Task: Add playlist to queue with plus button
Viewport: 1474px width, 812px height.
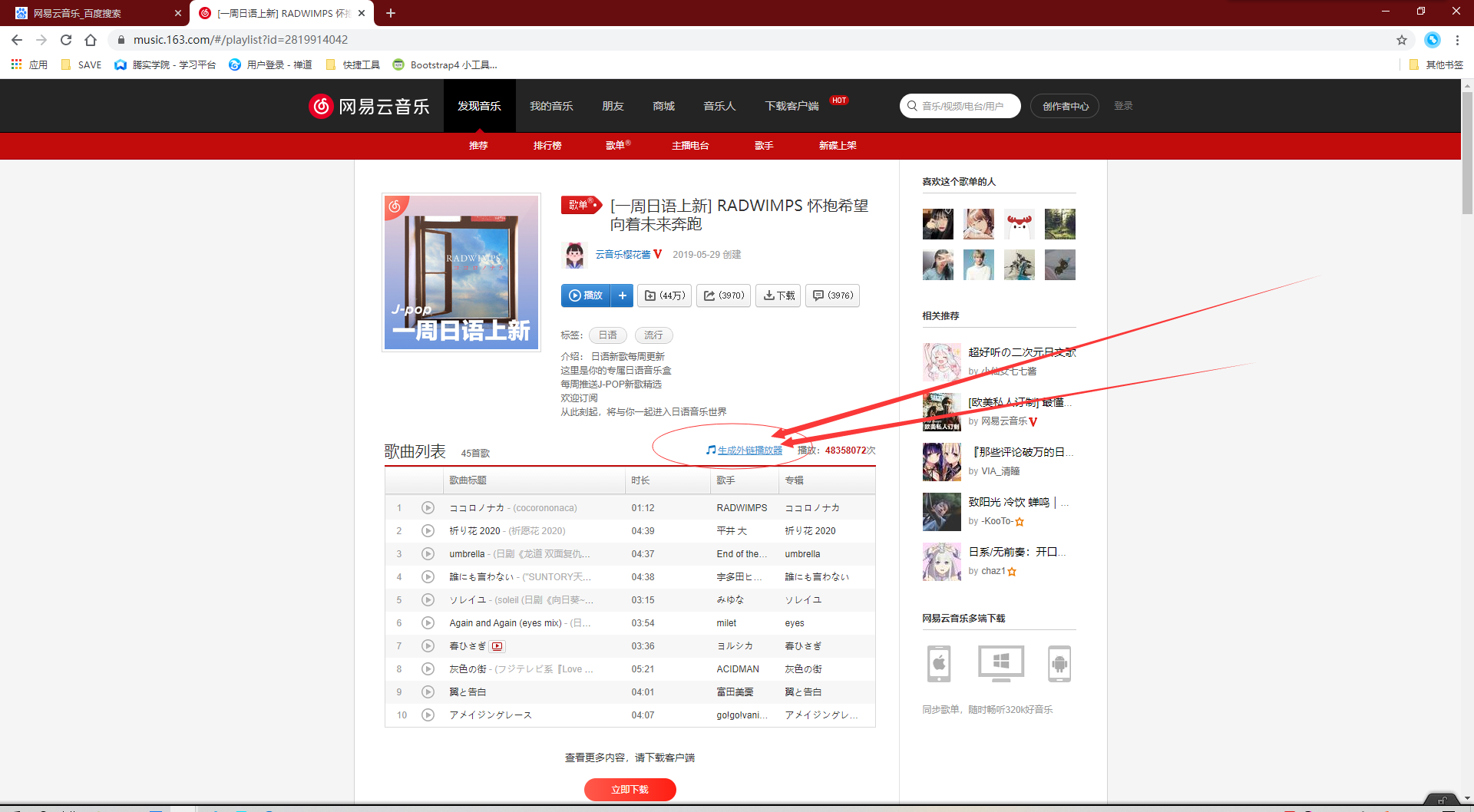Action: click(x=623, y=295)
